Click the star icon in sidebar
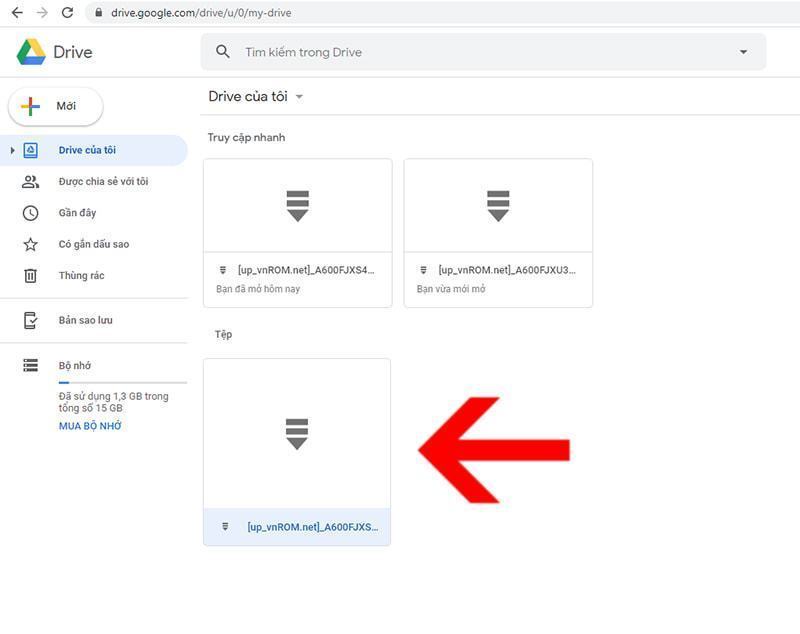 point(31,244)
